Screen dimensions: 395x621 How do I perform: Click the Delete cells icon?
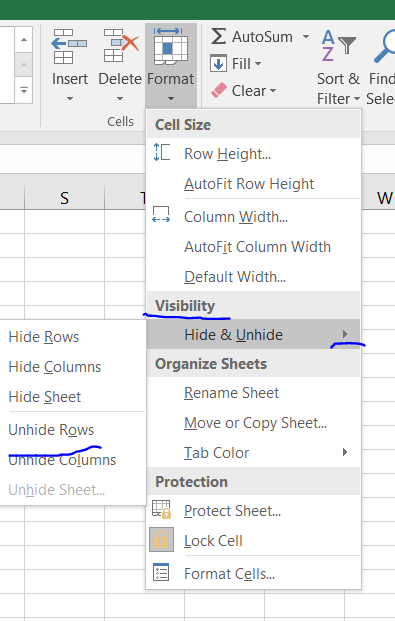pyautogui.click(x=120, y=46)
